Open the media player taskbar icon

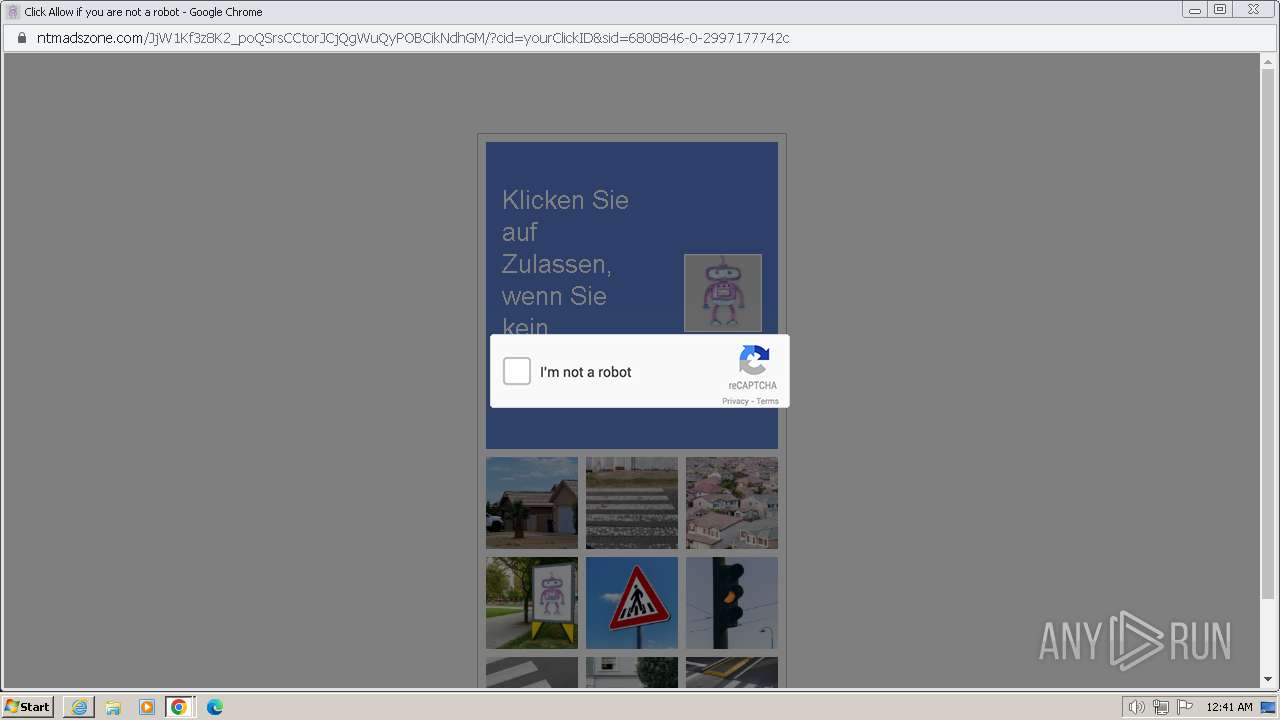147,707
